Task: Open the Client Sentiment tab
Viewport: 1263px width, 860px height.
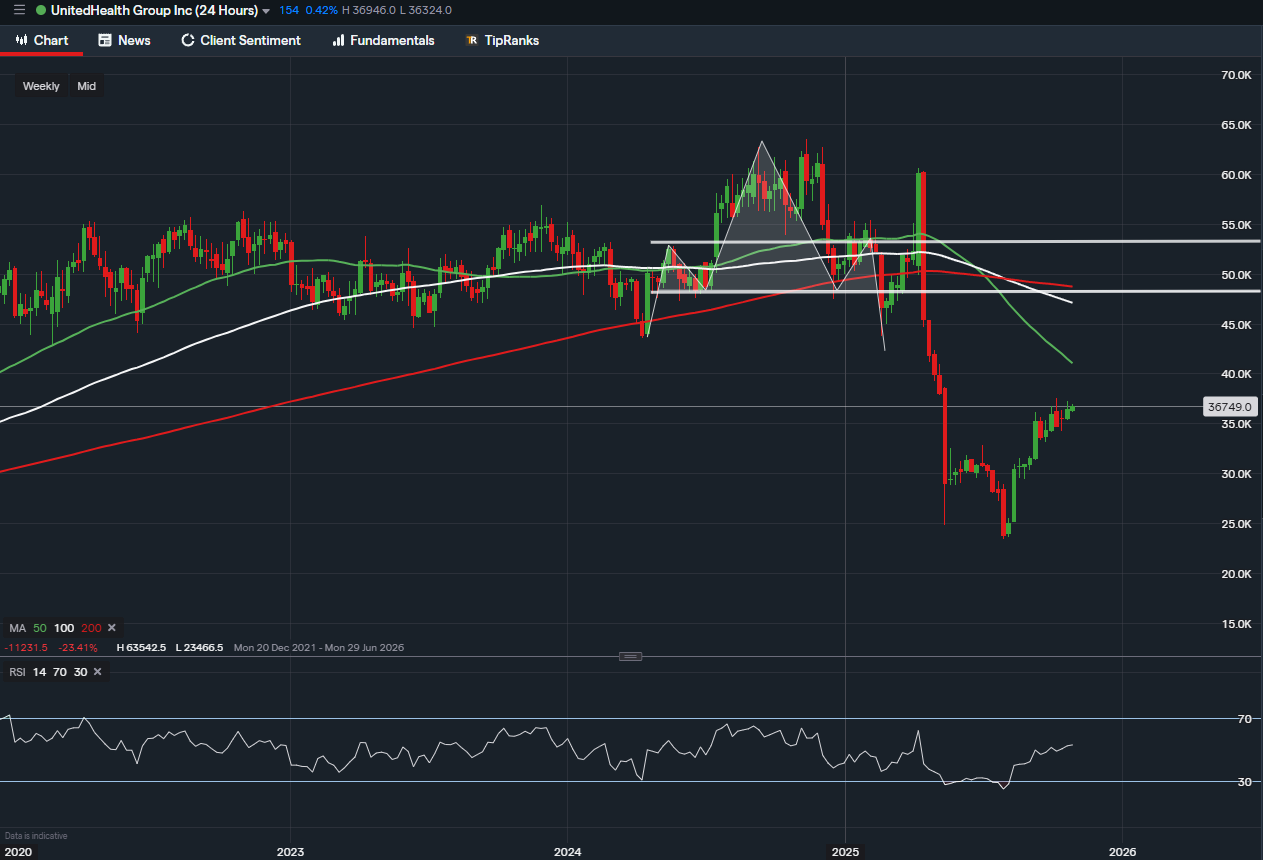Action: click(x=240, y=40)
